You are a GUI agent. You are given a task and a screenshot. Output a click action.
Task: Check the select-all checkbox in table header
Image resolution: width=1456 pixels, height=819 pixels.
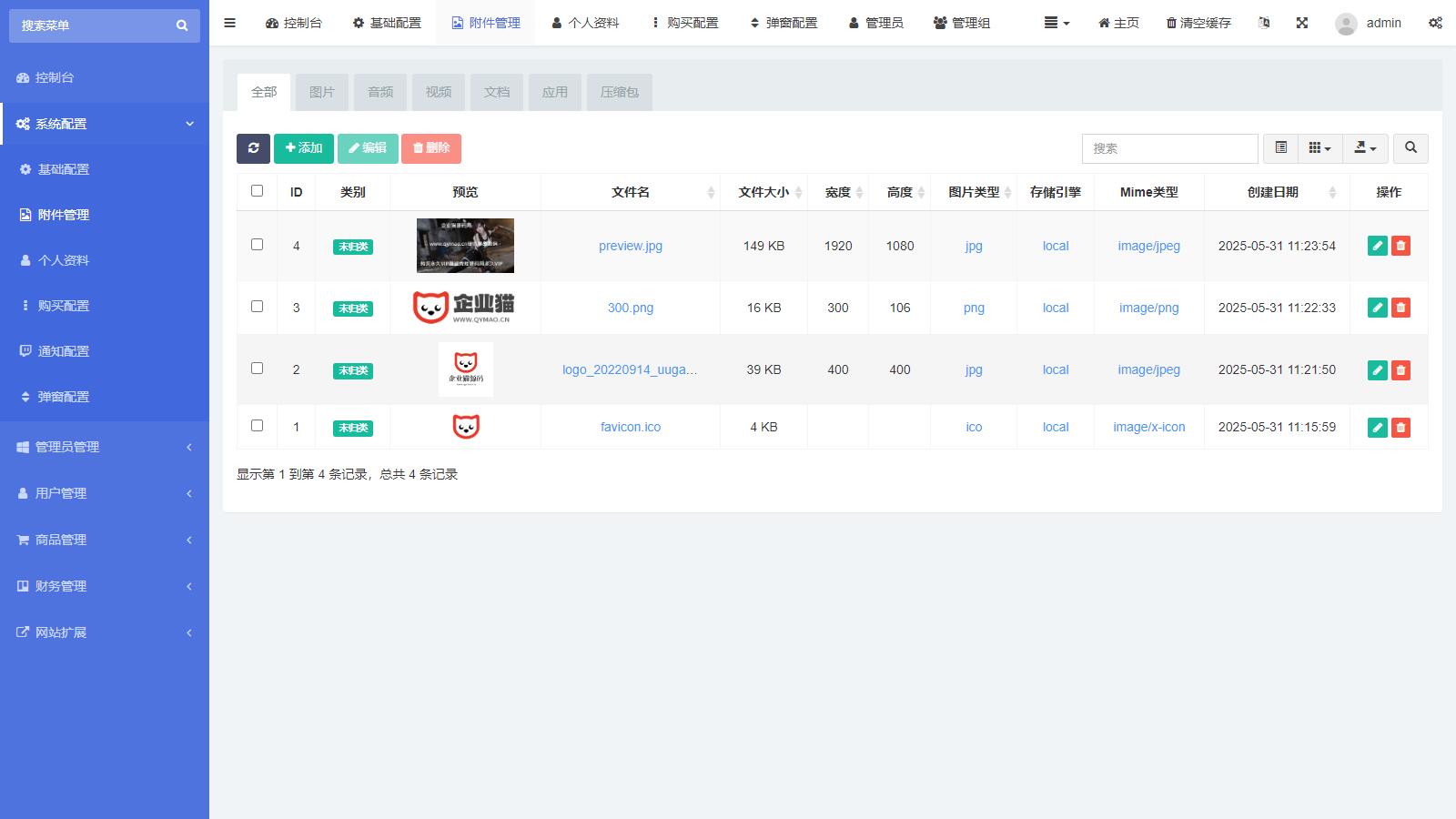point(257,191)
